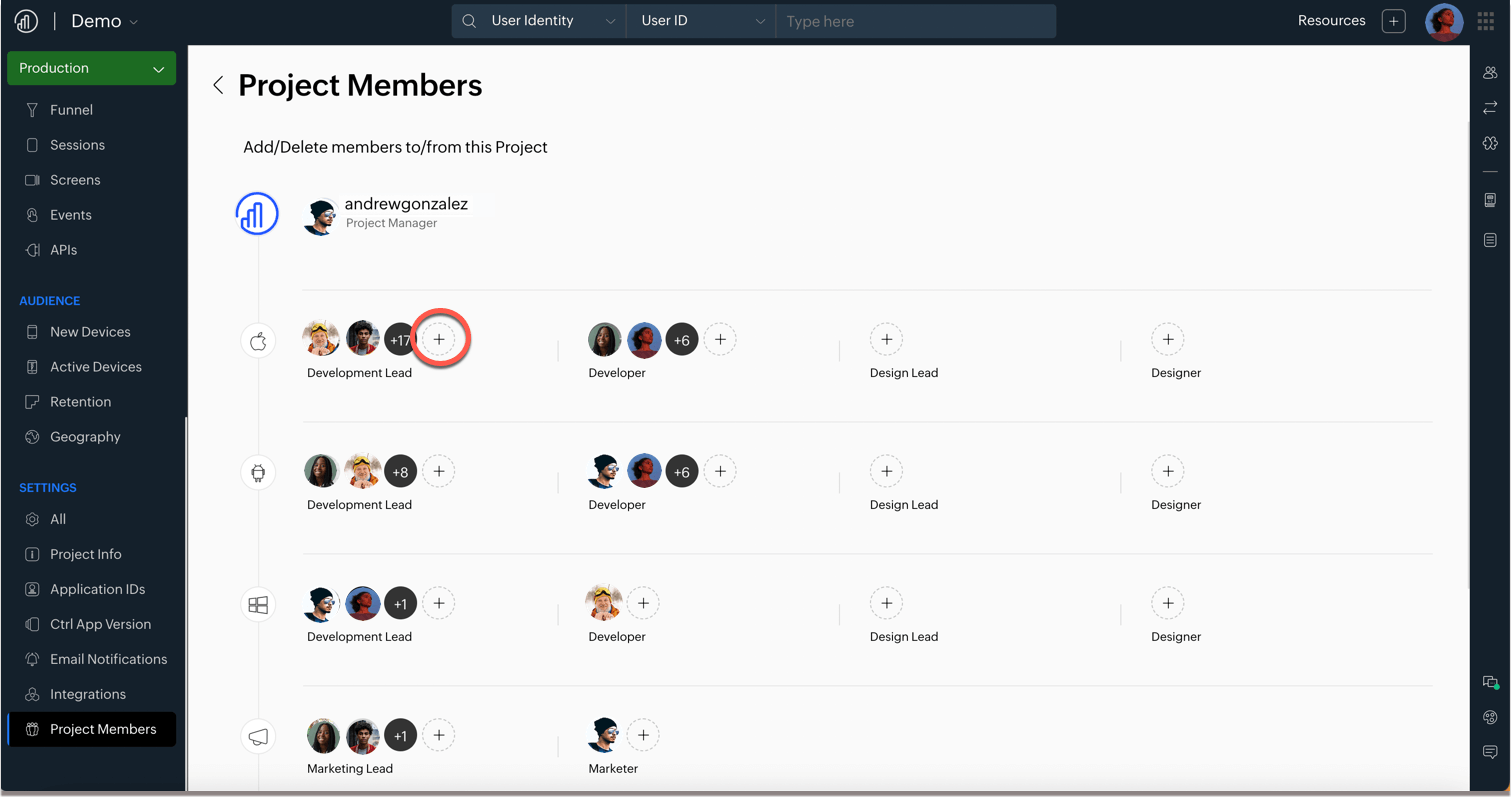This screenshot has width=1511, height=797.
Task: Open Funnel in the sidebar
Action: click(71, 110)
